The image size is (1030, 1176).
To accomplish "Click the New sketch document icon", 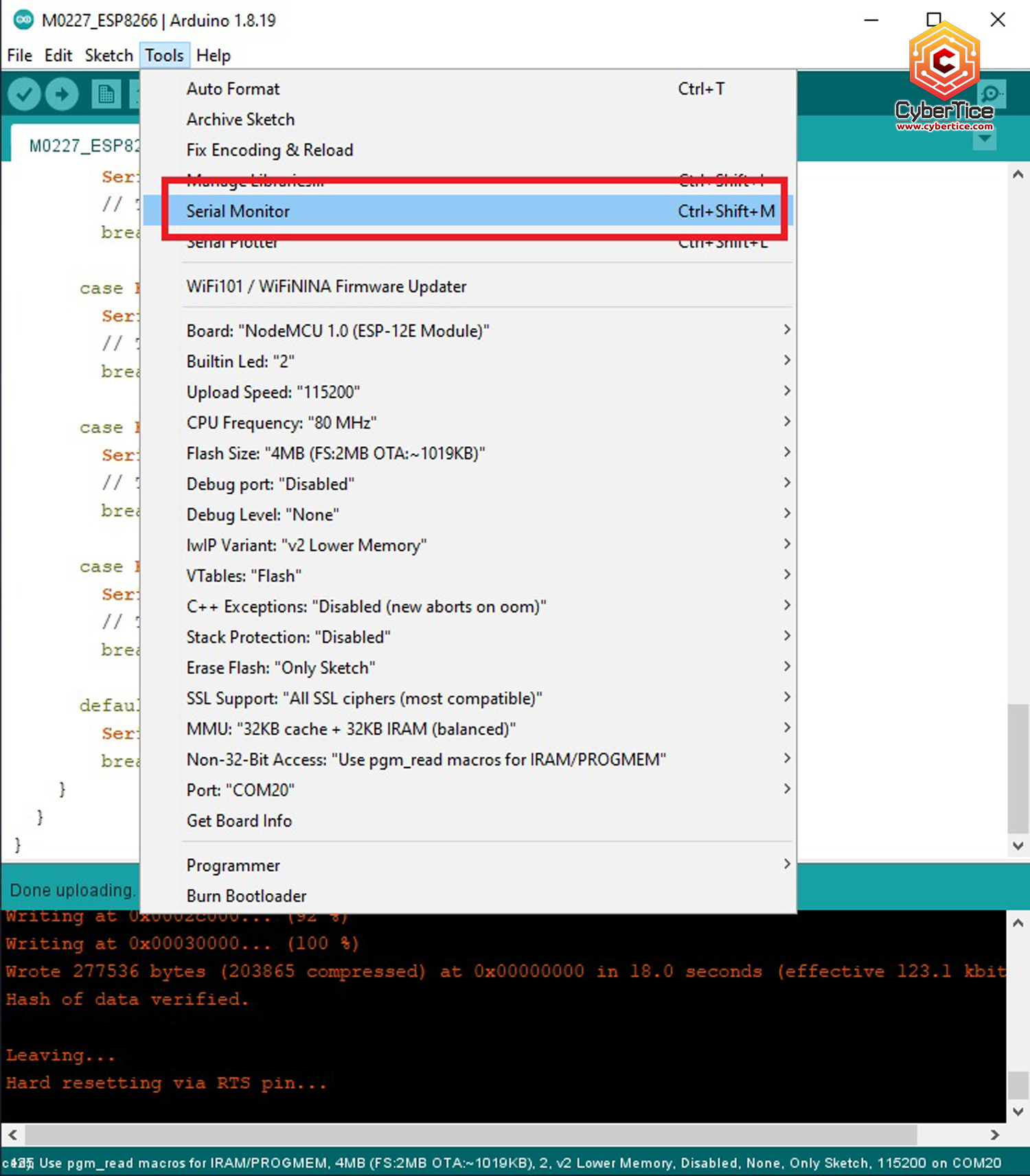I will pyautogui.click(x=106, y=94).
